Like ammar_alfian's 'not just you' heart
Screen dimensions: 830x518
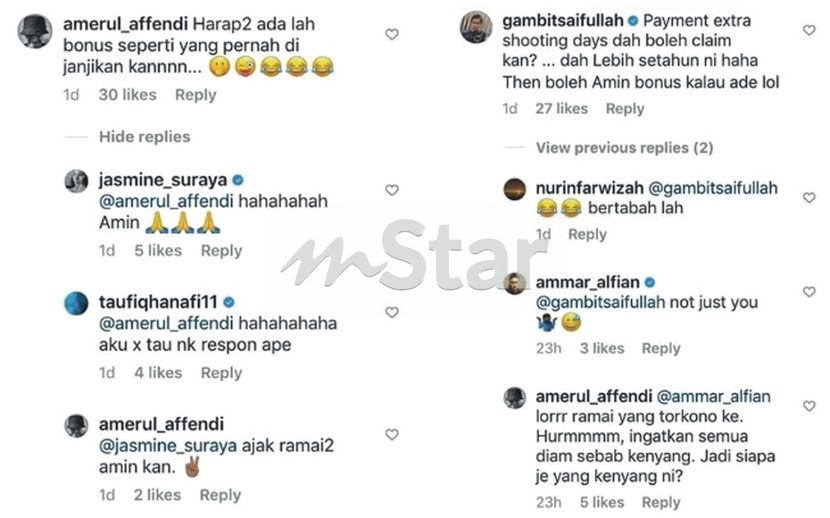click(809, 292)
